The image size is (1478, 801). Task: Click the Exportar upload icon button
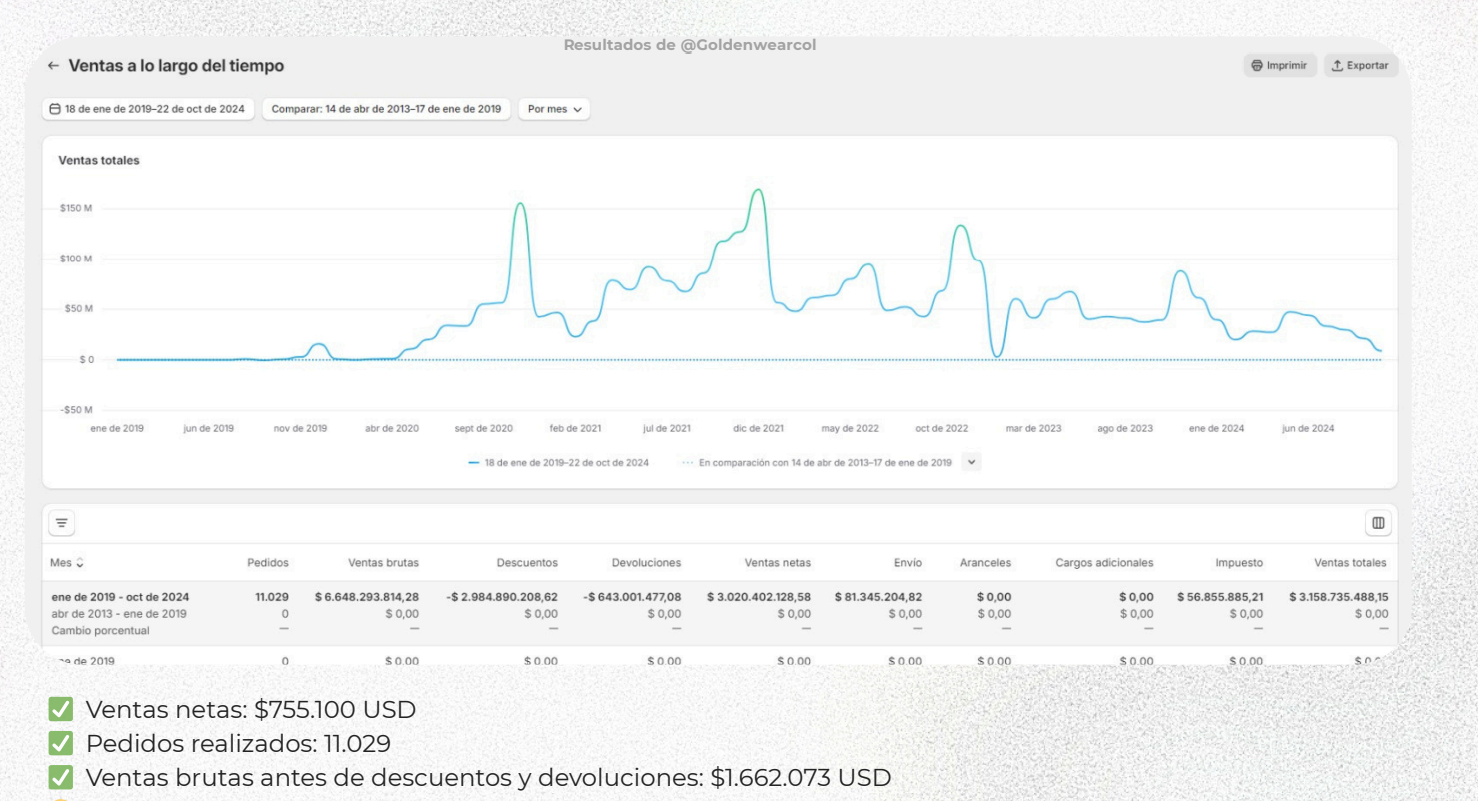pyautogui.click(x=1361, y=66)
